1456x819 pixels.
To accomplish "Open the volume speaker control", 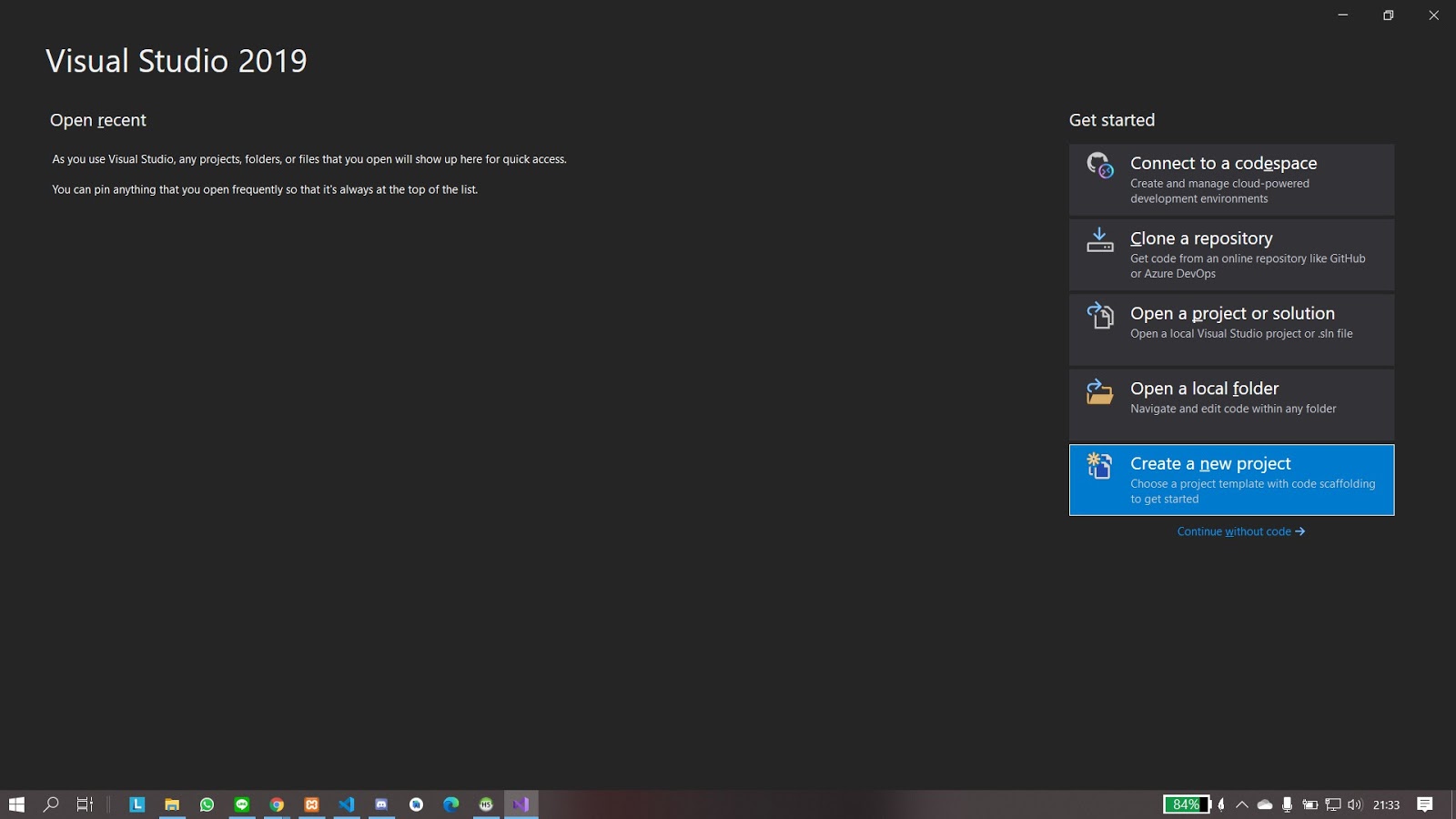I will point(1355,804).
